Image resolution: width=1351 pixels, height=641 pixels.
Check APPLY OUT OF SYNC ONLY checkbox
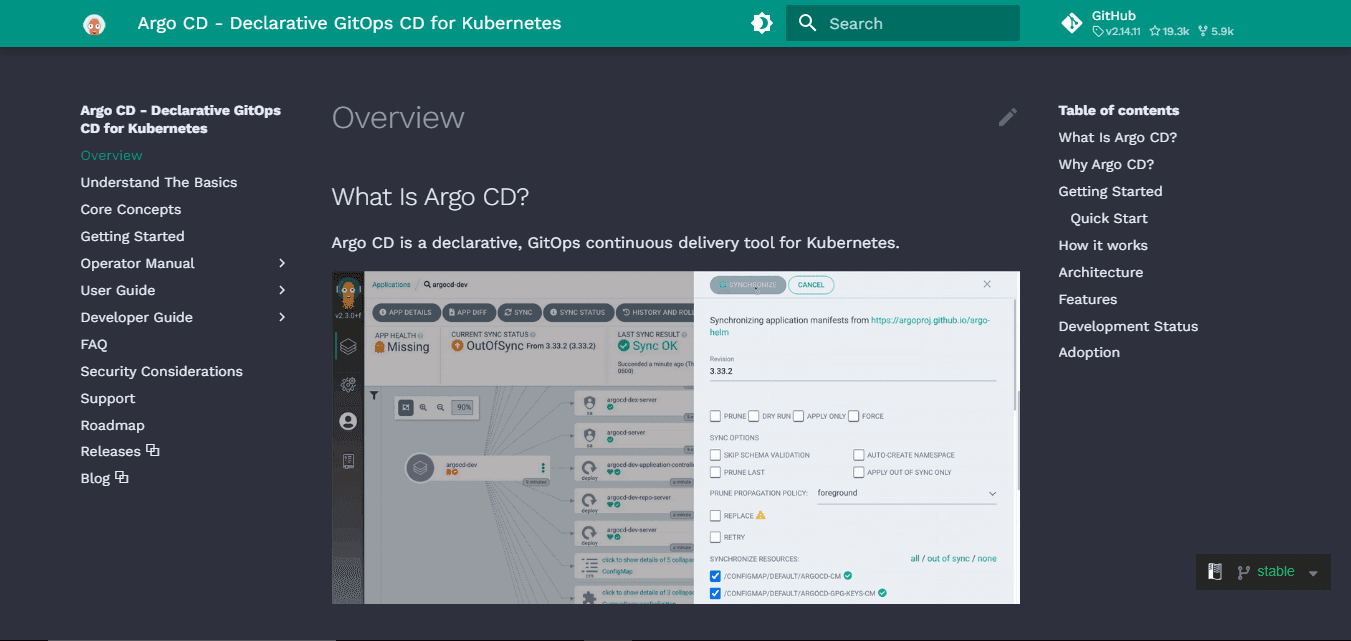859,472
